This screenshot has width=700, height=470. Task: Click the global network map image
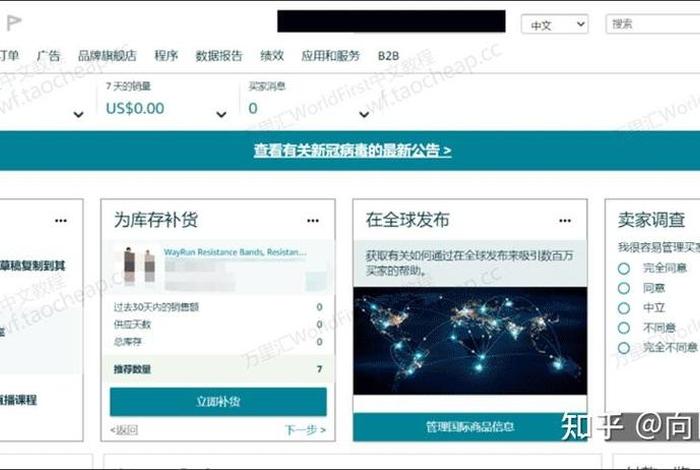point(470,341)
